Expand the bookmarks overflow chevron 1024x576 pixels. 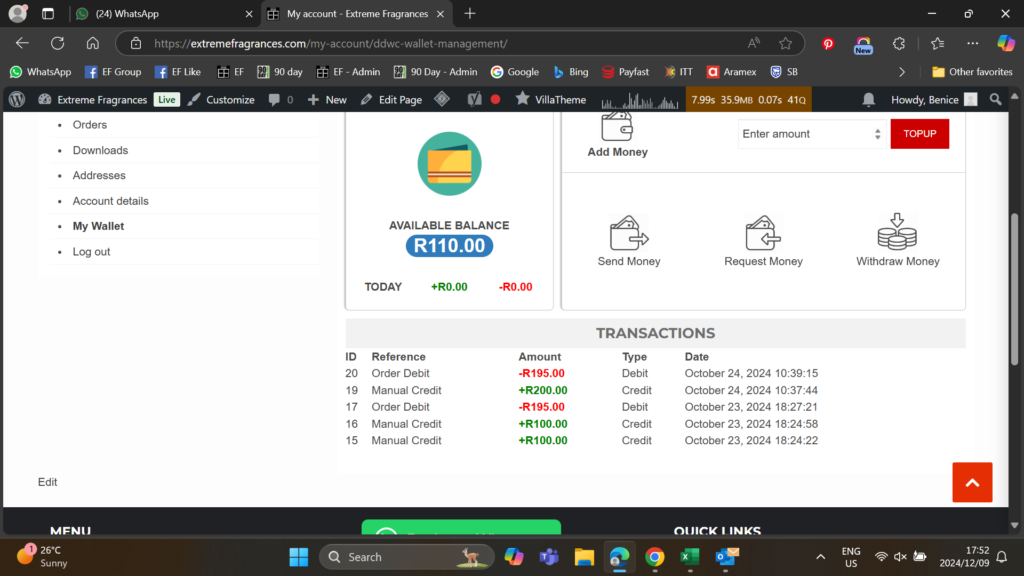click(902, 72)
